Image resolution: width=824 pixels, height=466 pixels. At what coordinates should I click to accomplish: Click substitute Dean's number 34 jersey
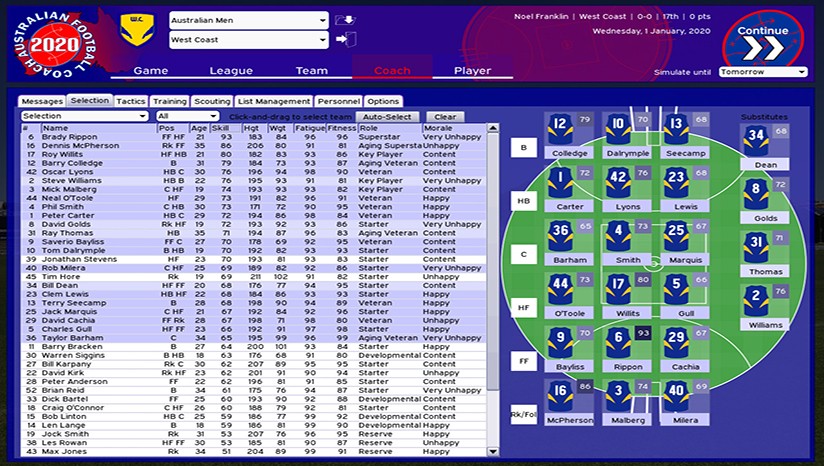click(x=756, y=141)
